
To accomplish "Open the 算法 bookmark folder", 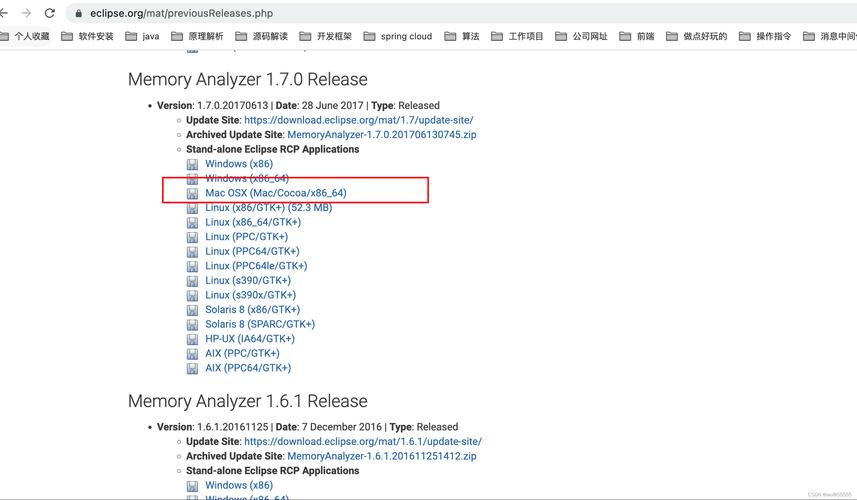I will 461,36.
